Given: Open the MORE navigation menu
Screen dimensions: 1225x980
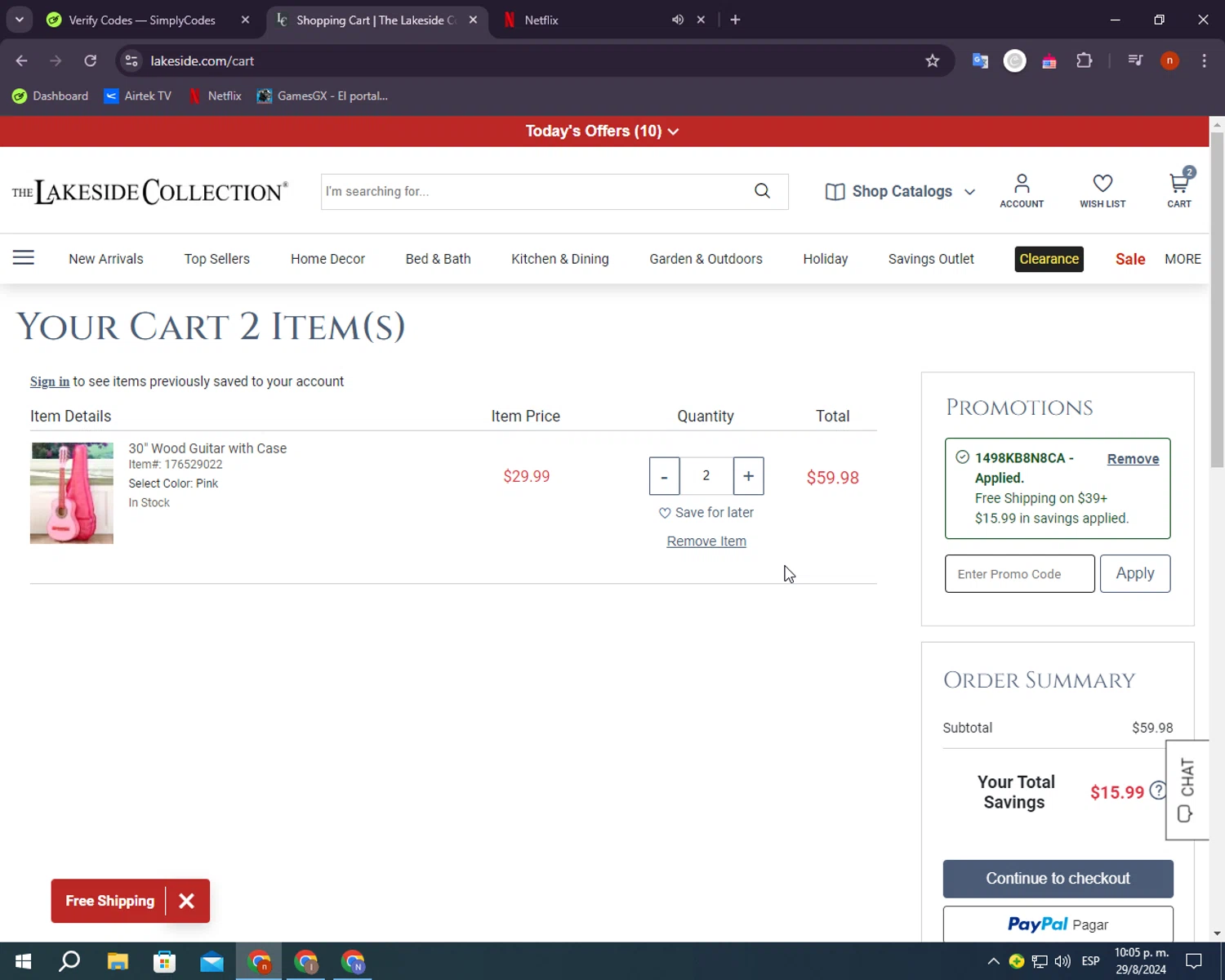Looking at the screenshot, I should click(1183, 259).
